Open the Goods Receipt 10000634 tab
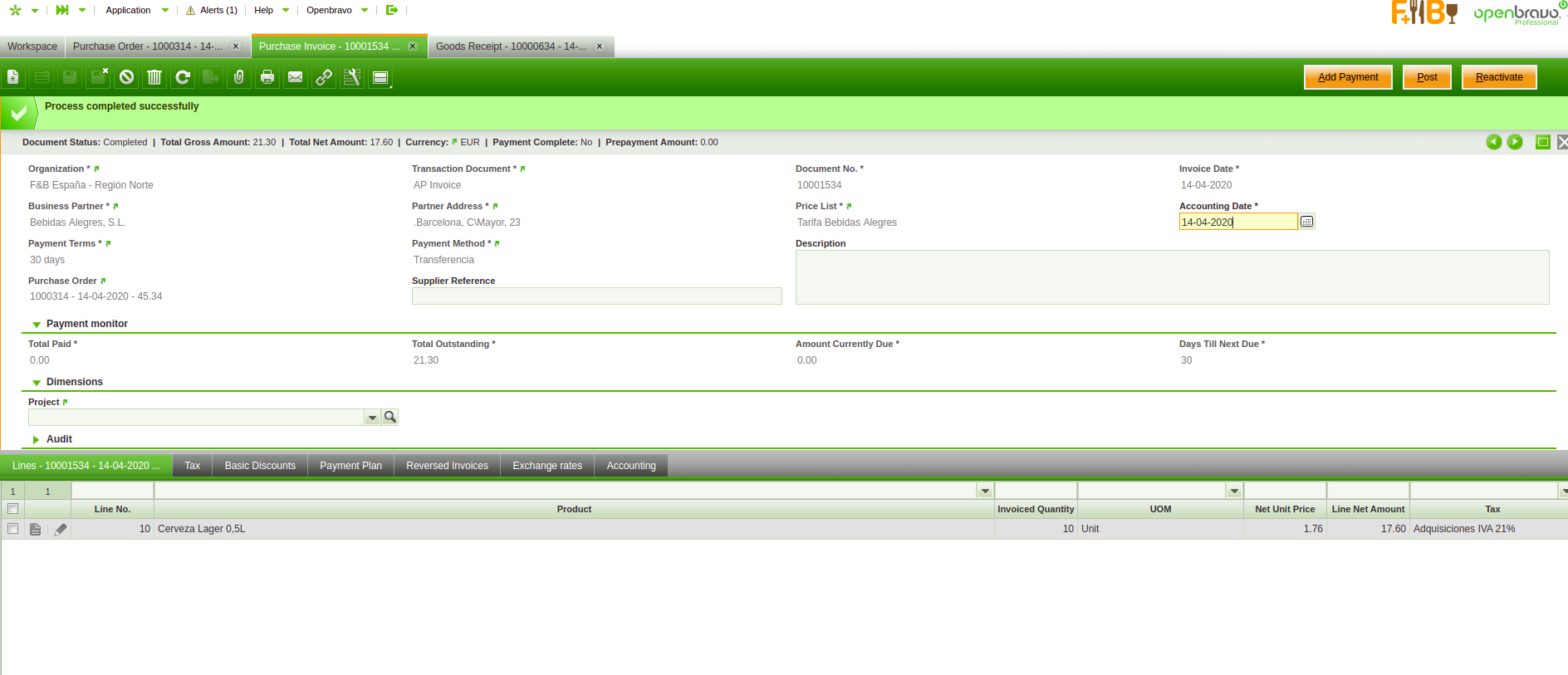The height and width of the screenshot is (675, 1568). point(511,46)
